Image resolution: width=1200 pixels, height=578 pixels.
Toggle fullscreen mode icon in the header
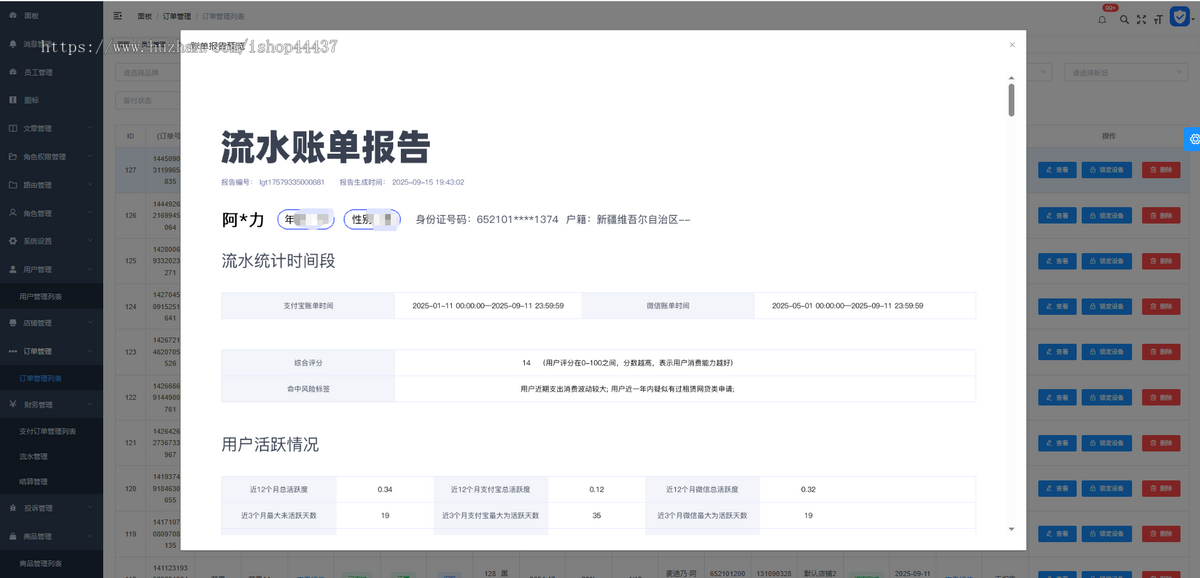pos(1142,19)
